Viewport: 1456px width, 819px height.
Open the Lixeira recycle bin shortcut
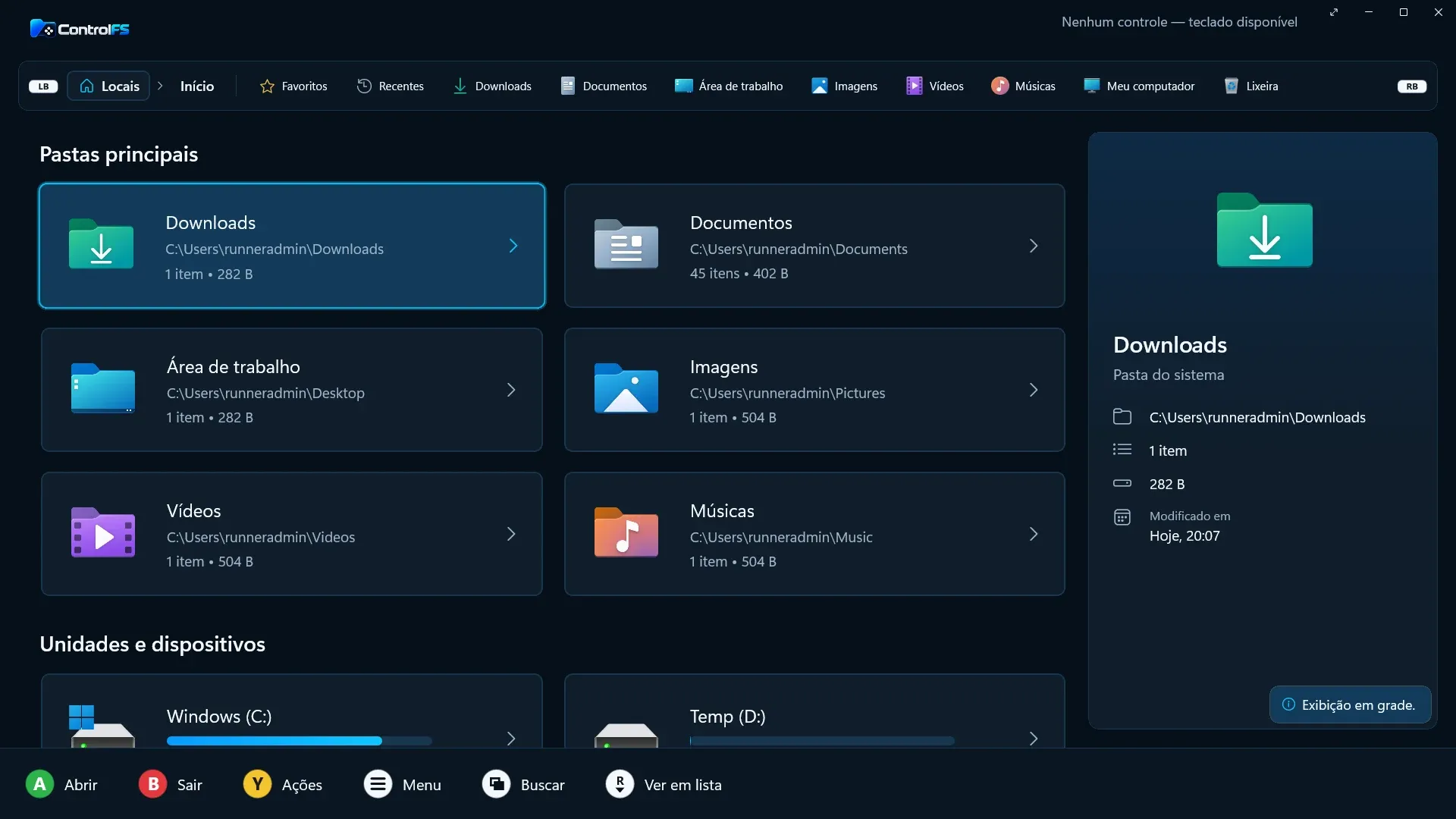[x=1251, y=86]
